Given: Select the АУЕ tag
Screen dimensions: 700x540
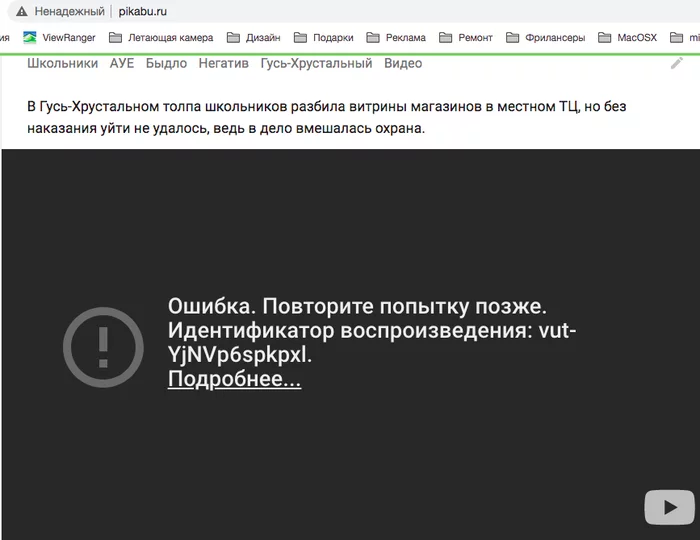Looking at the screenshot, I should point(122,63).
